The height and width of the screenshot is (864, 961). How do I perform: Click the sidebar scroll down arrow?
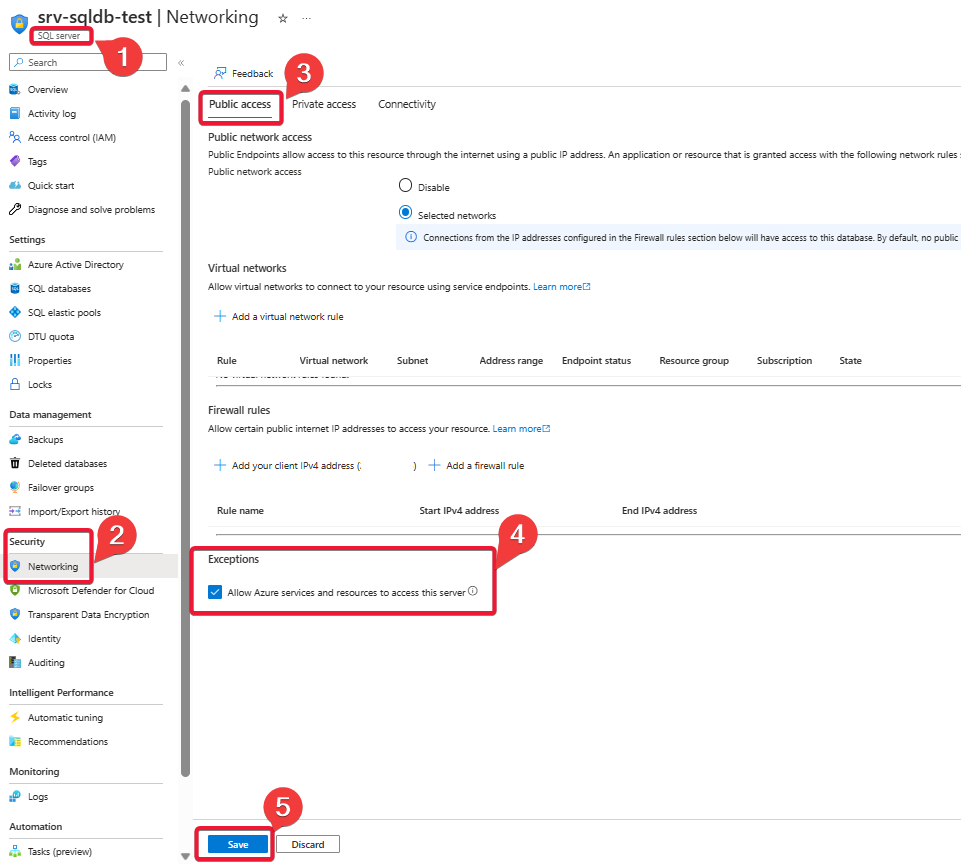(185, 856)
